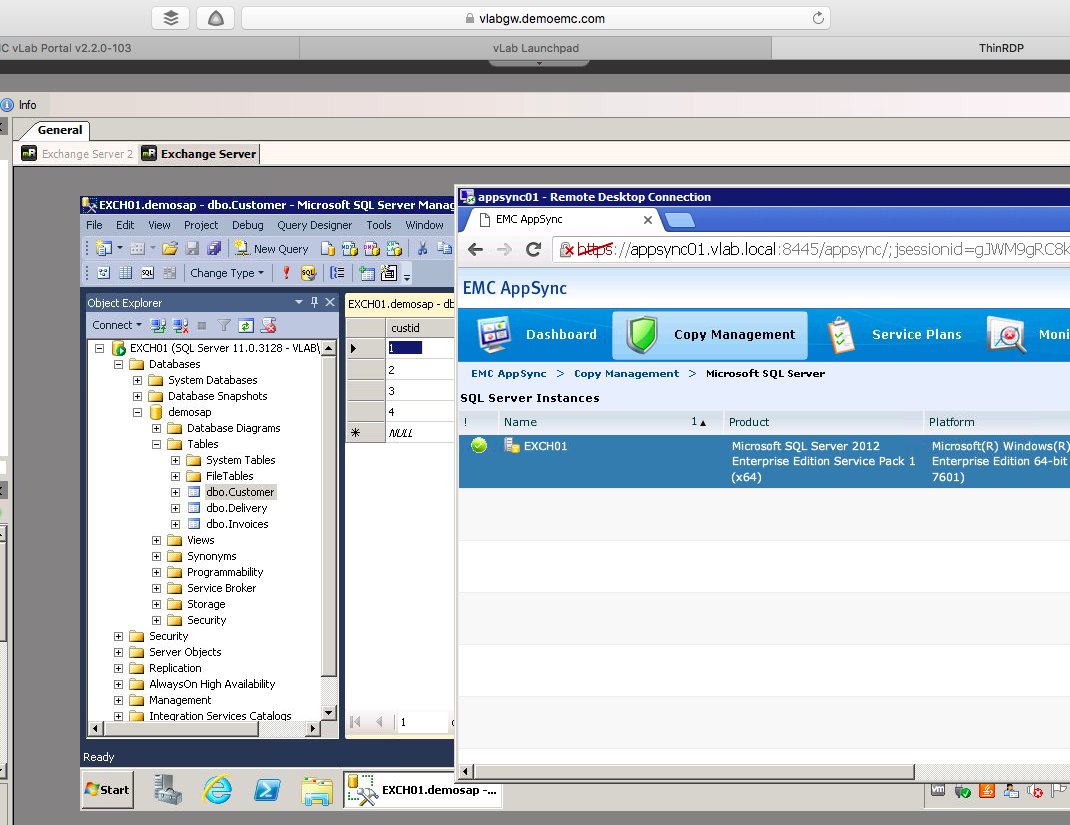Screen dimensions: 1070x825
Task: Click the Database Engine Query icon
Action: (x=328, y=248)
